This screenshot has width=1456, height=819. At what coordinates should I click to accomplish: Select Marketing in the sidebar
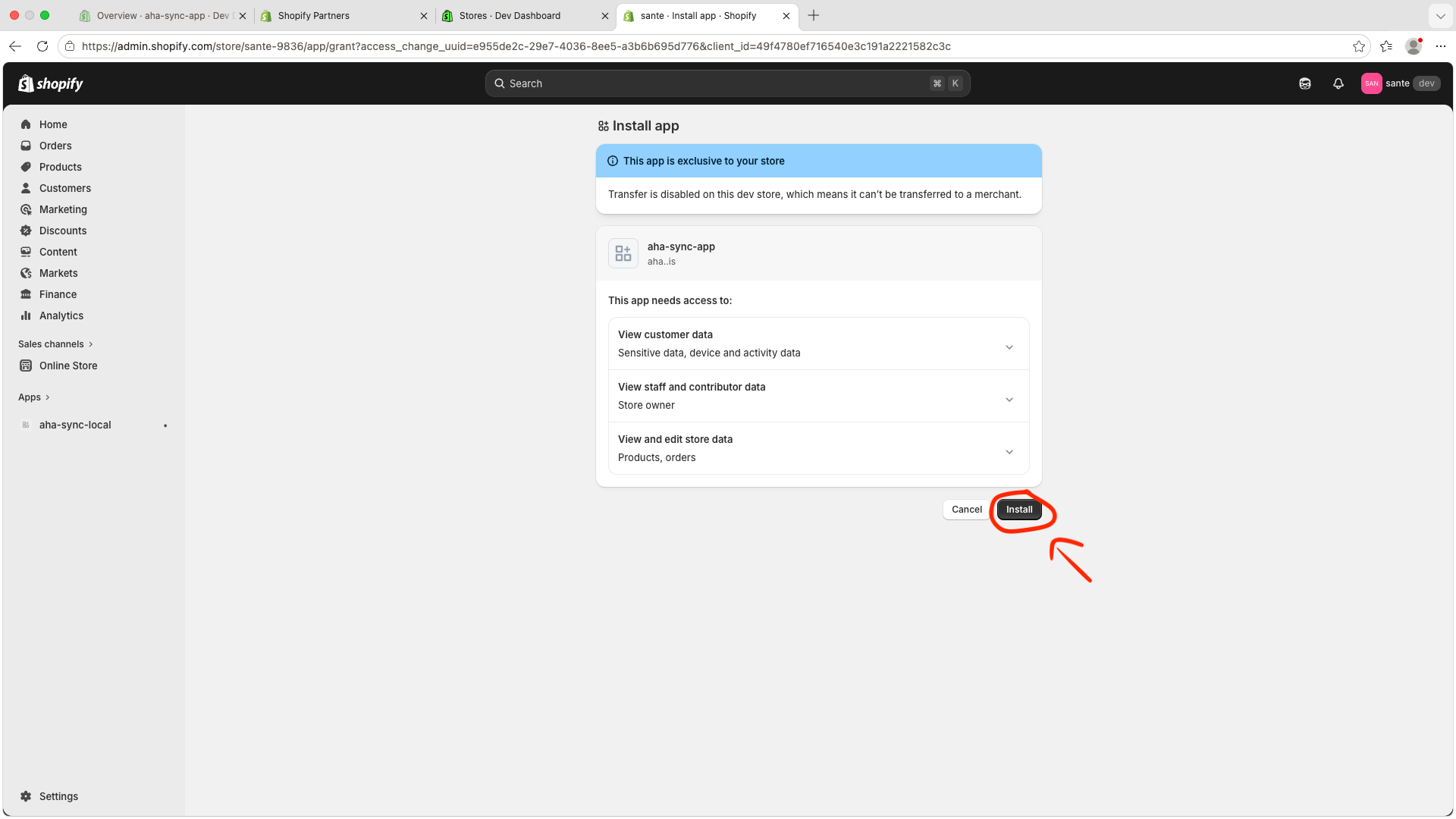tap(63, 209)
